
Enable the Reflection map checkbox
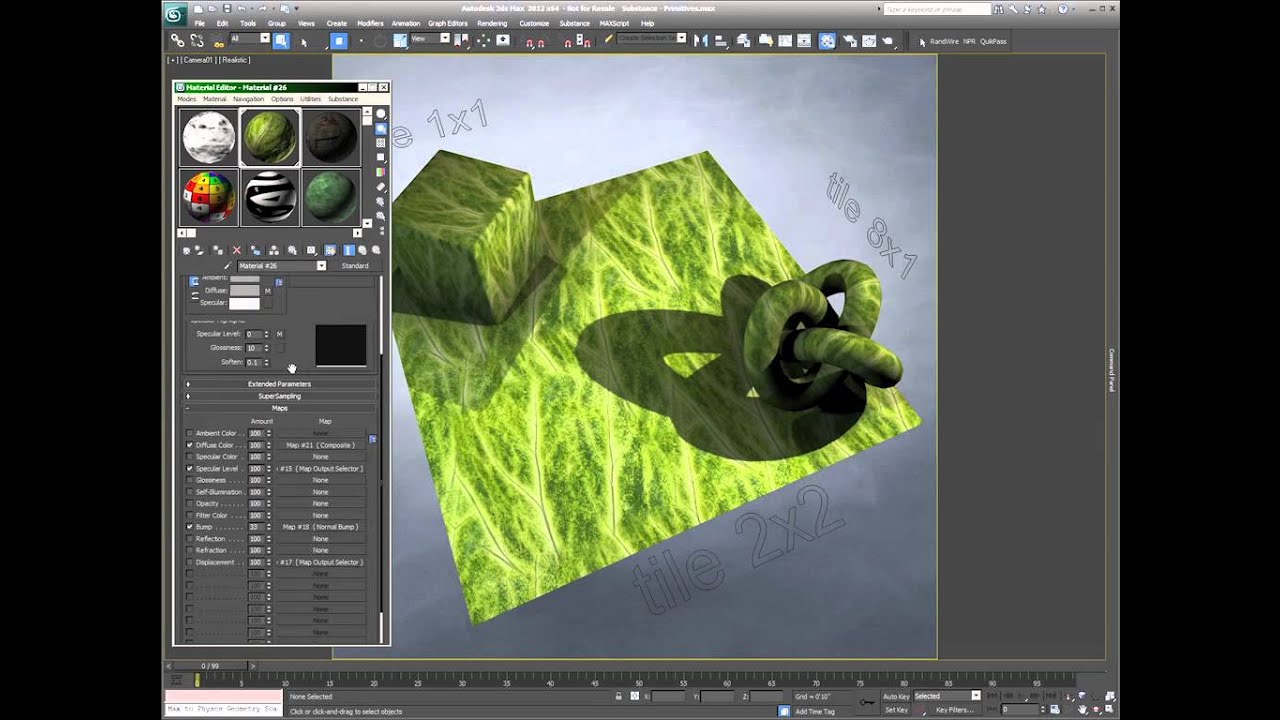(190, 538)
